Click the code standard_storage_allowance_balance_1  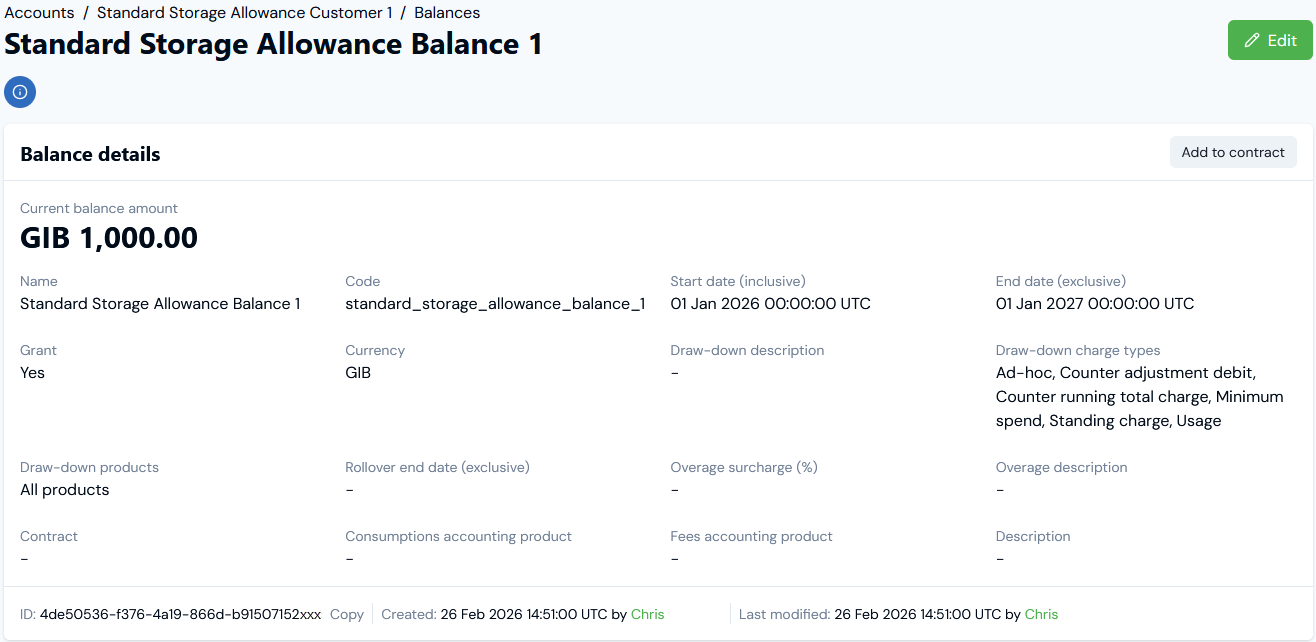tap(495, 303)
